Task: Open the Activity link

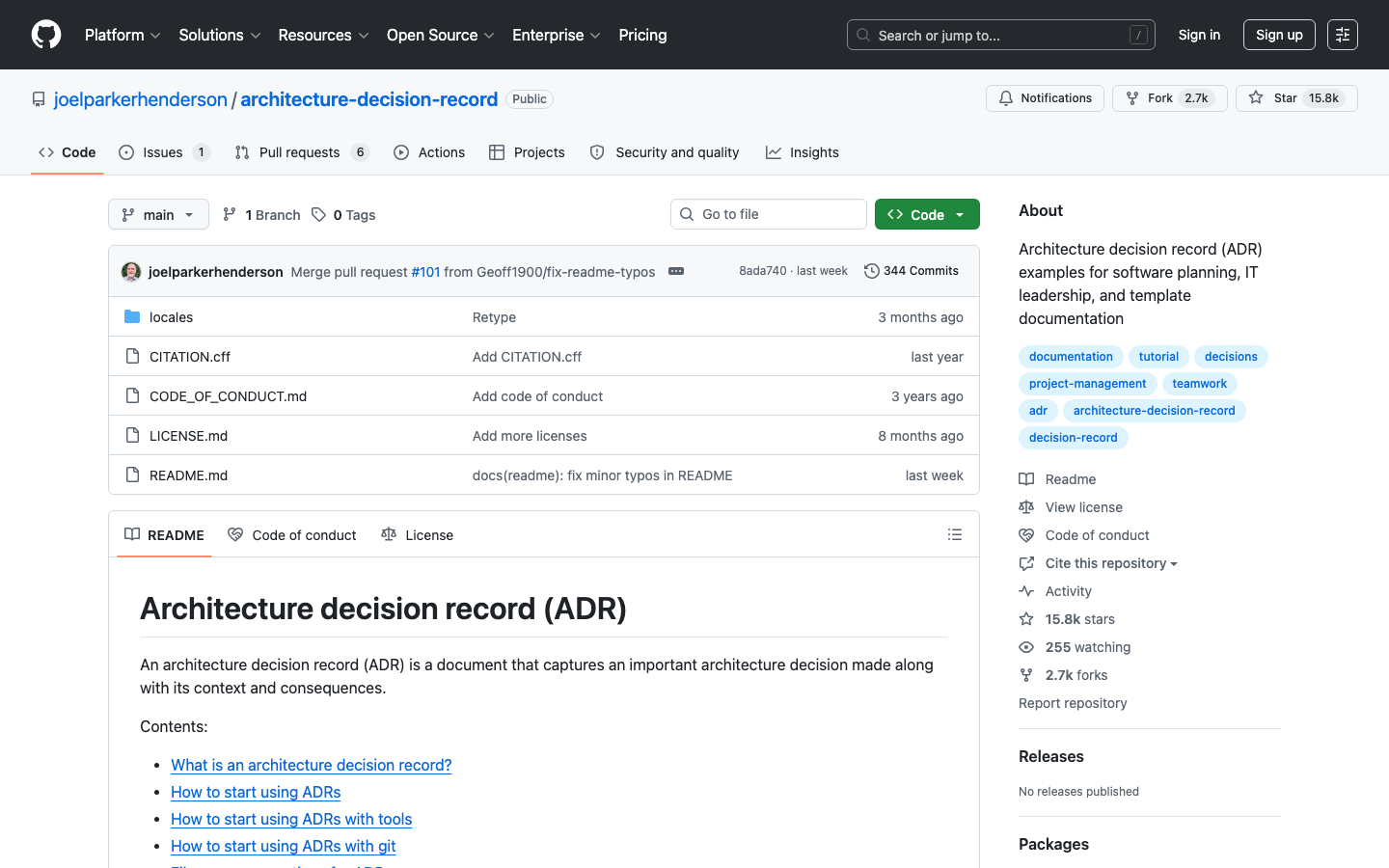Action: tap(1055, 591)
